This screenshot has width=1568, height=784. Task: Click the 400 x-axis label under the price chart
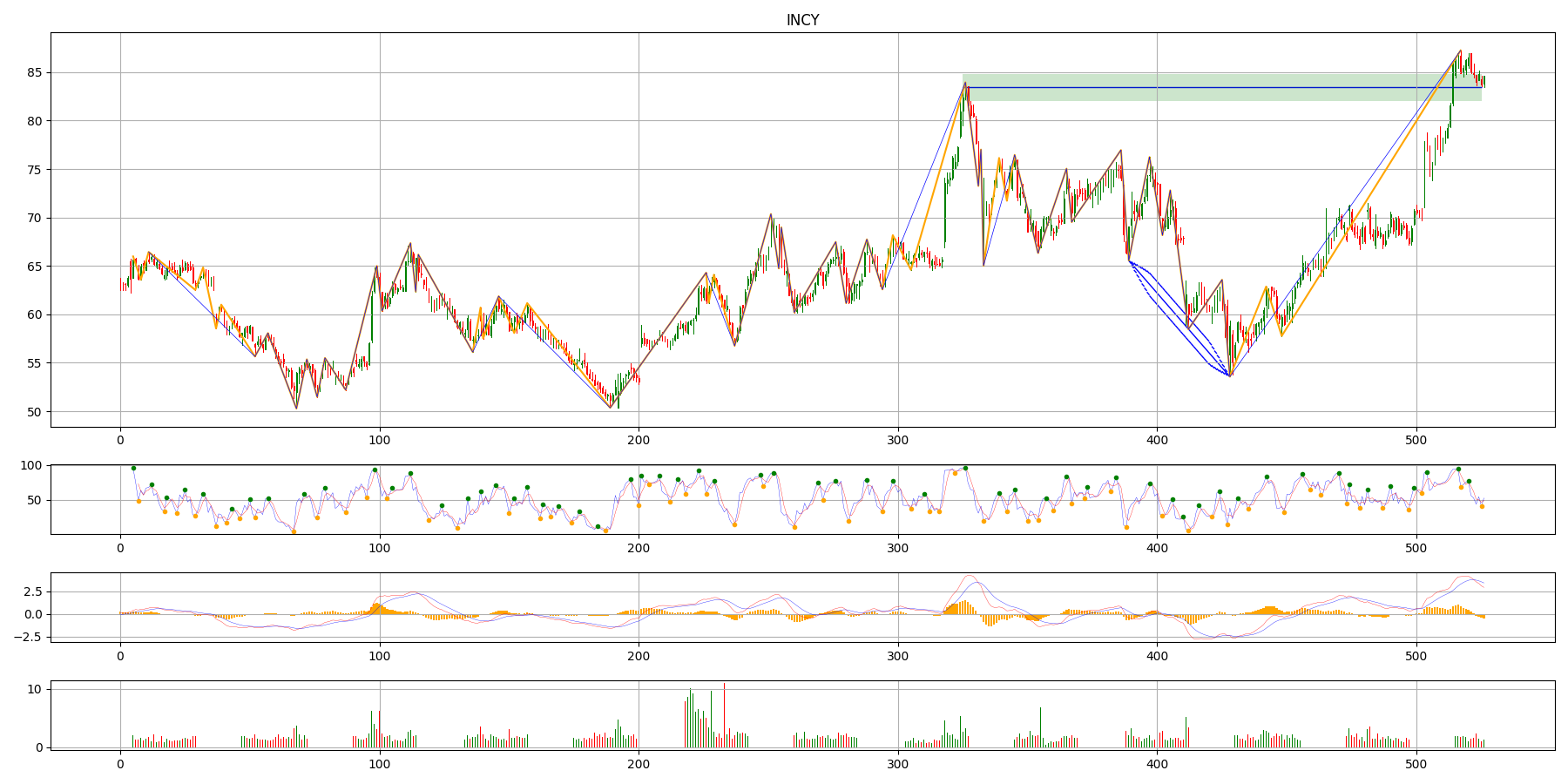1157,441
